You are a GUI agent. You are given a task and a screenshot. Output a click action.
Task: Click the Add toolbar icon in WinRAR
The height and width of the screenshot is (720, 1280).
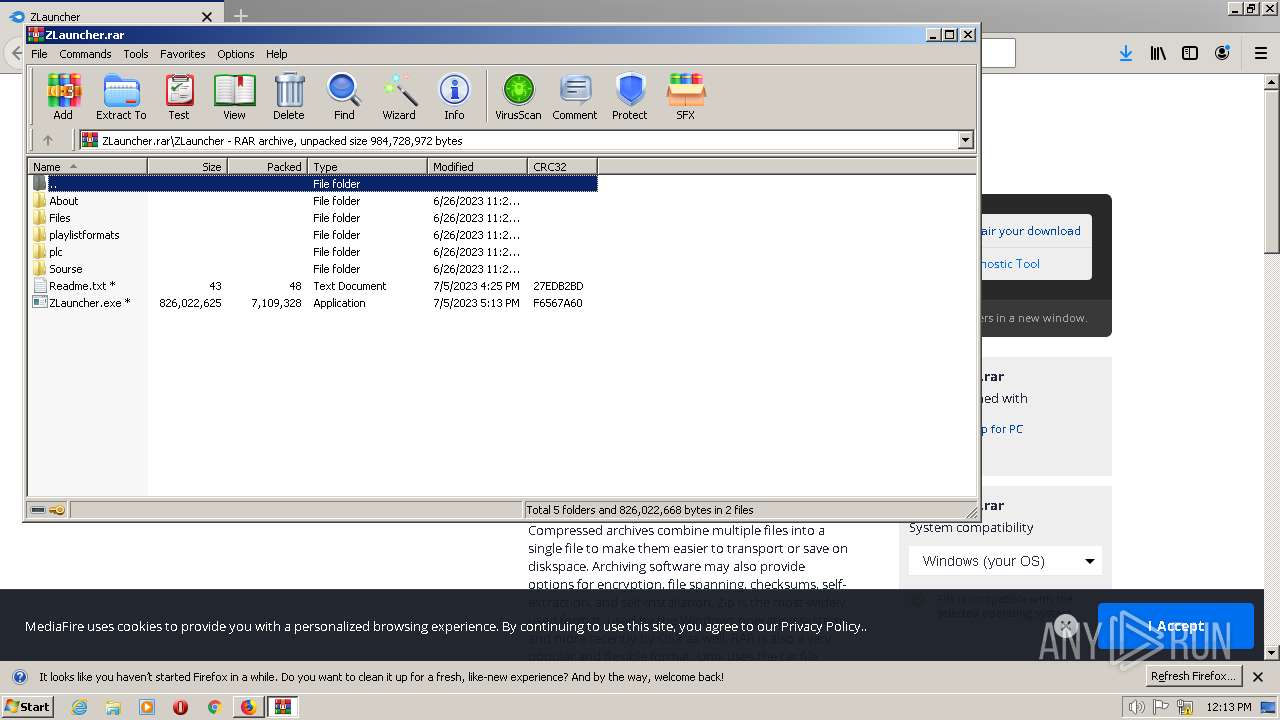click(63, 97)
